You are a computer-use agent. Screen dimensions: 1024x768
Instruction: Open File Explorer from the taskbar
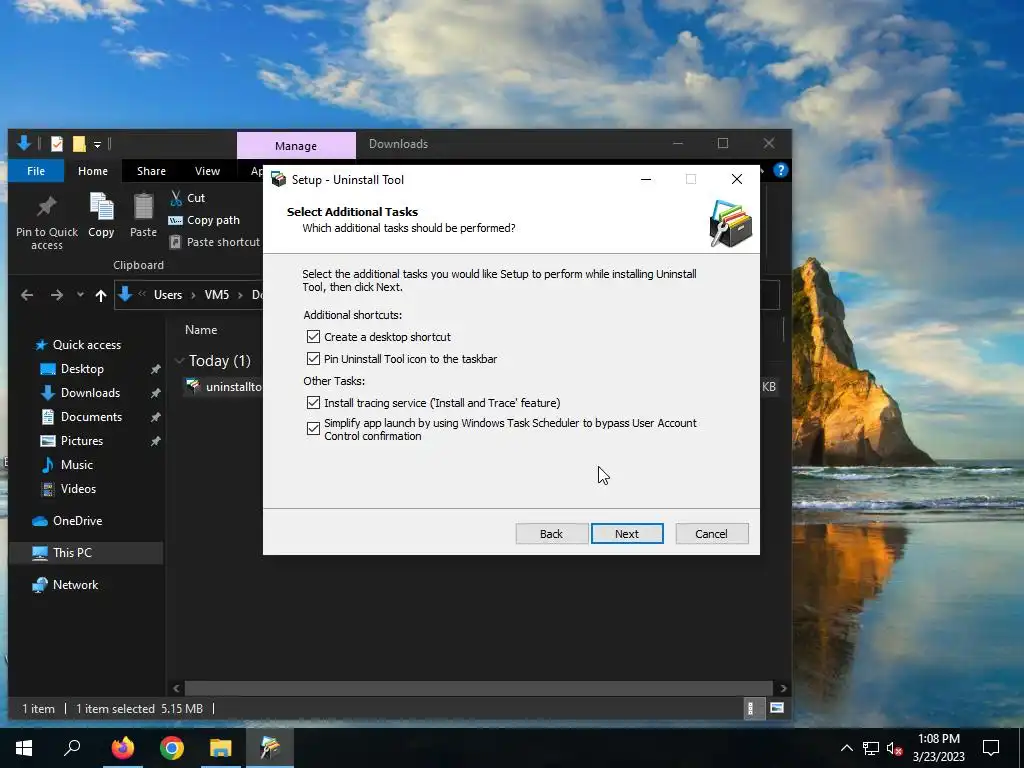coord(221,748)
